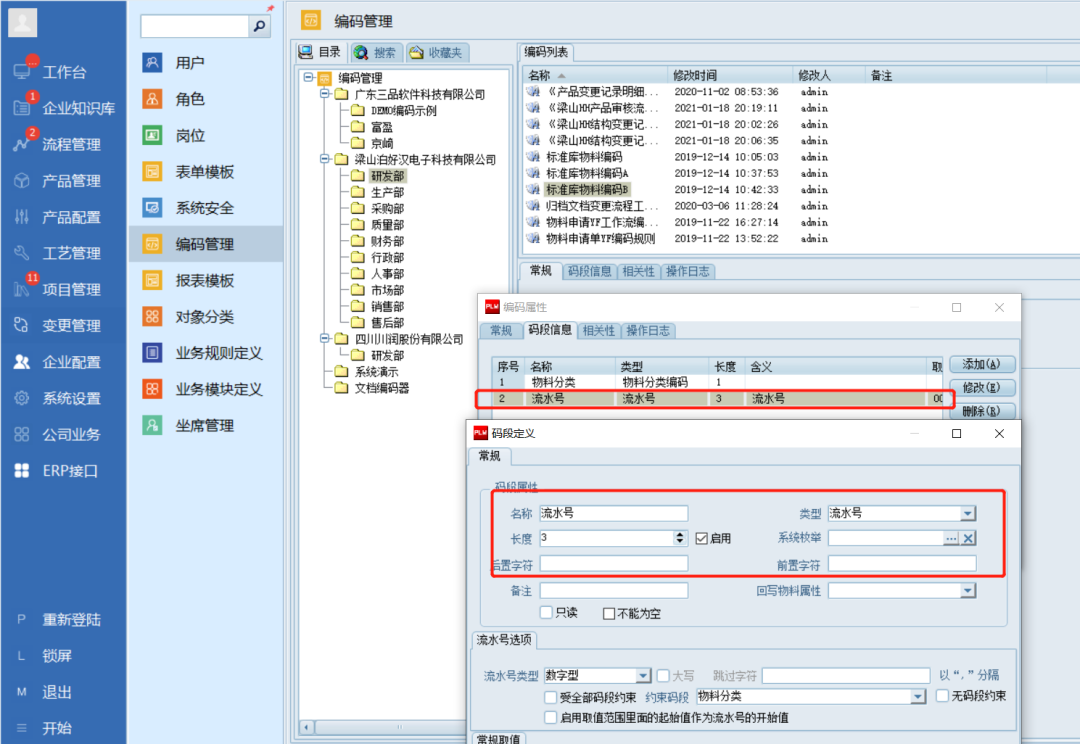Screen dimensions: 1080x744
Task: Open 常规 tab in 编码属性 window
Action: tap(501, 331)
